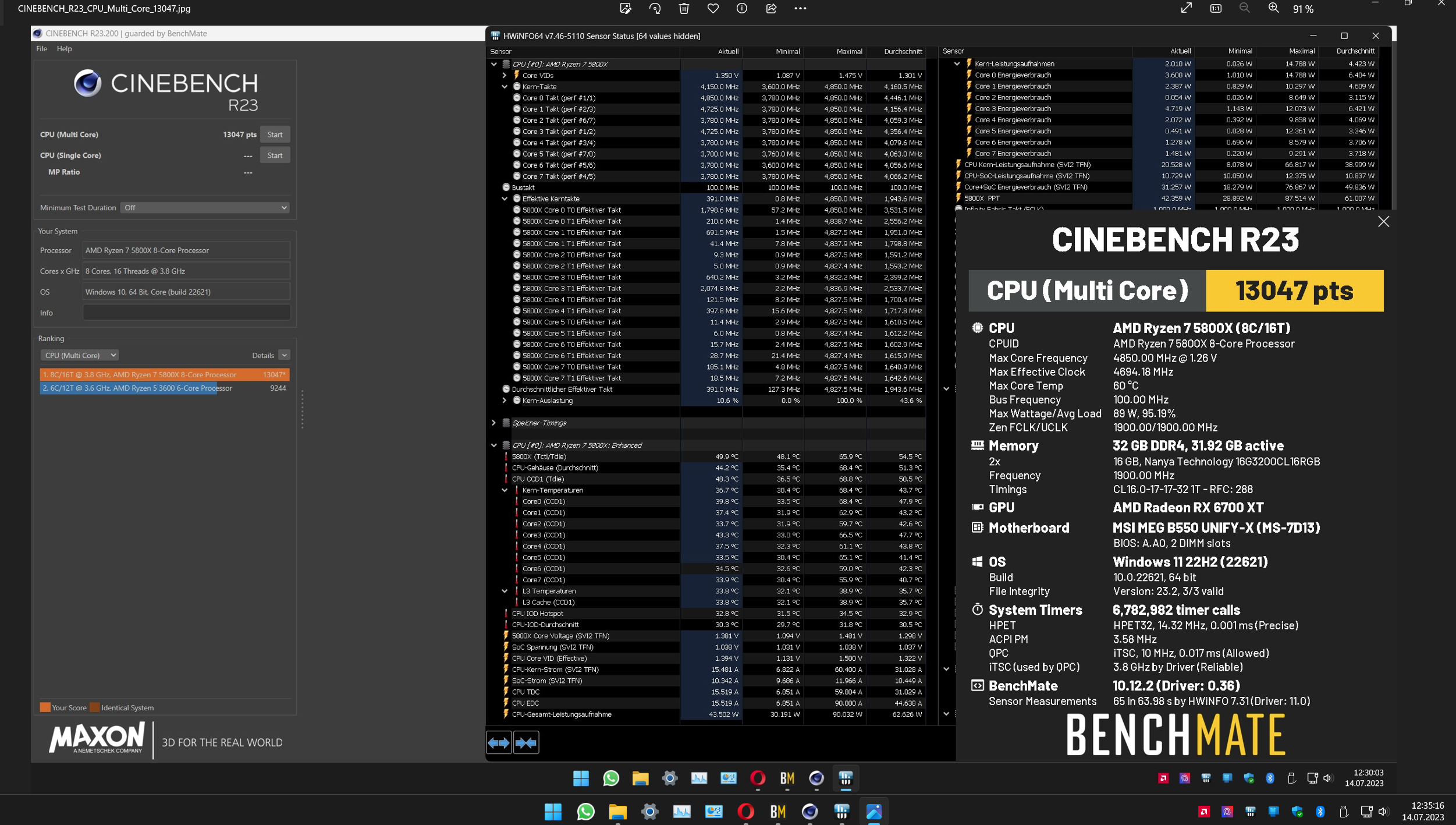Rotate the photo using the rotate icon
This screenshot has width=1456, height=825.
coord(655,8)
